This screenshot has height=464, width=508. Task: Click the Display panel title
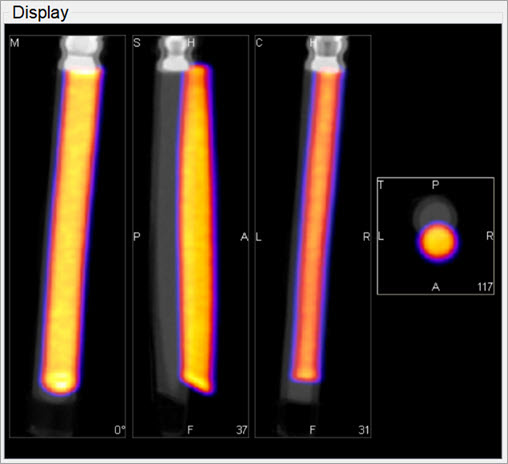point(40,13)
